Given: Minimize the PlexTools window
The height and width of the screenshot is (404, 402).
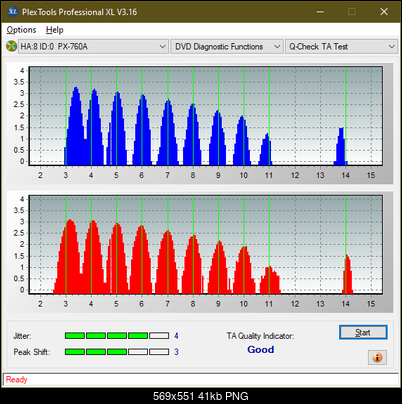Looking at the screenshot, I should tap(320, 12).
